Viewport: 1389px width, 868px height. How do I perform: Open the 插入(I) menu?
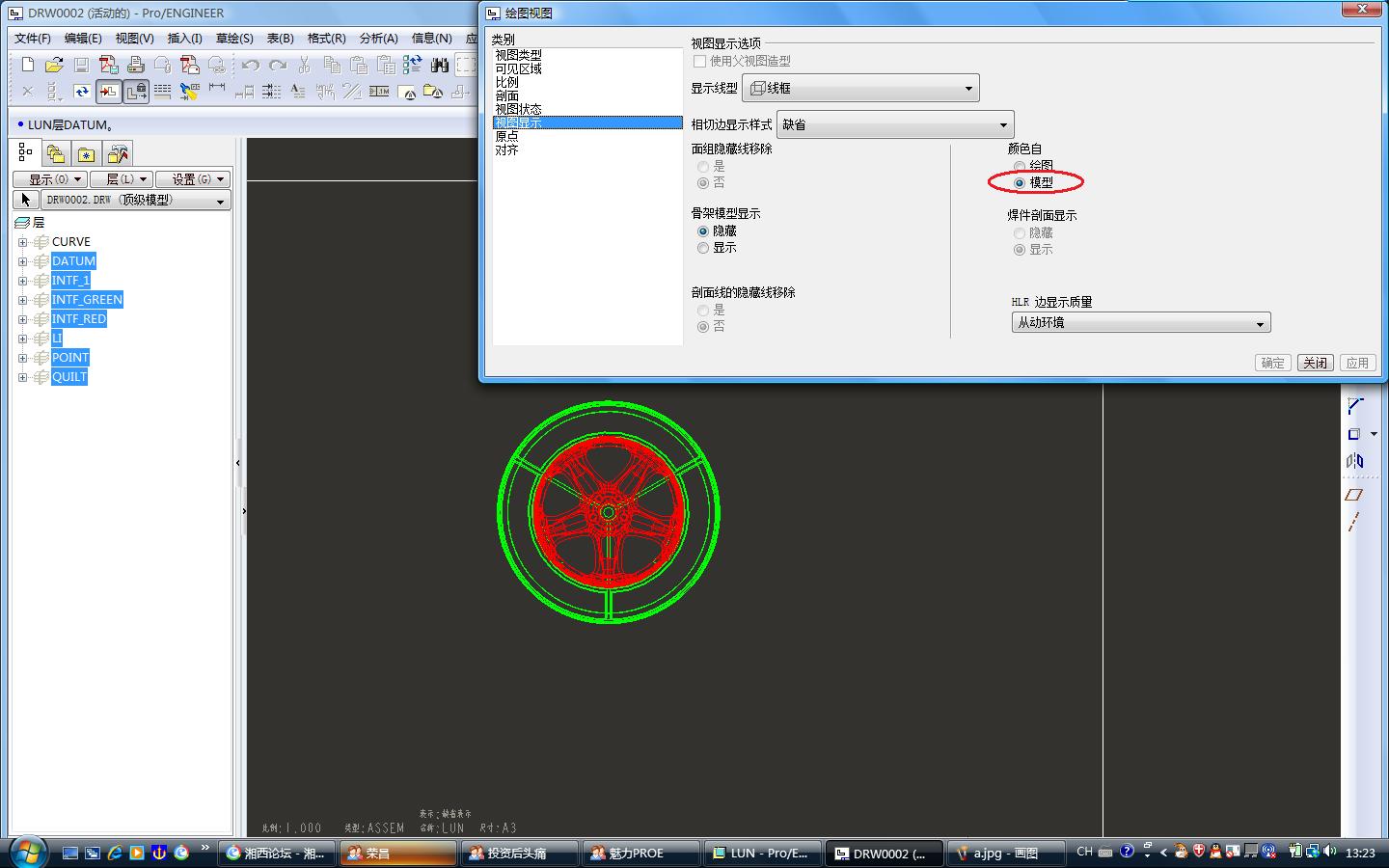pos(185,39)
